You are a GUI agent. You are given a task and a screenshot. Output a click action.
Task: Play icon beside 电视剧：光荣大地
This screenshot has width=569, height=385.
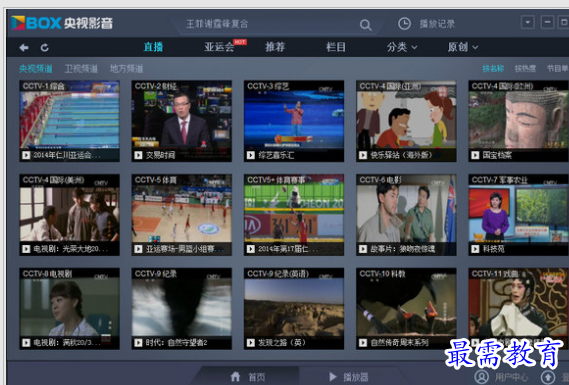26,249
